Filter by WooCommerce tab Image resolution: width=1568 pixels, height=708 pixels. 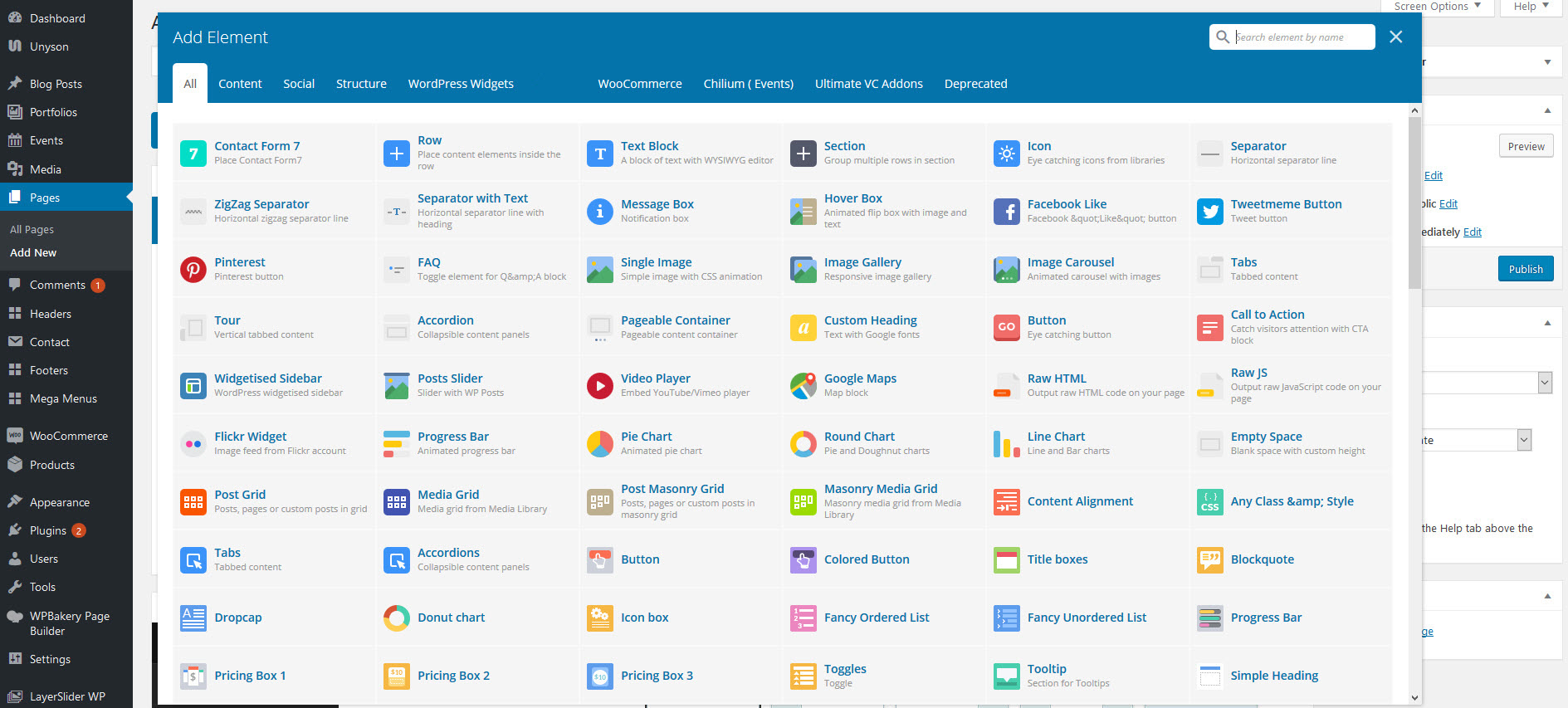coord(640,84)
